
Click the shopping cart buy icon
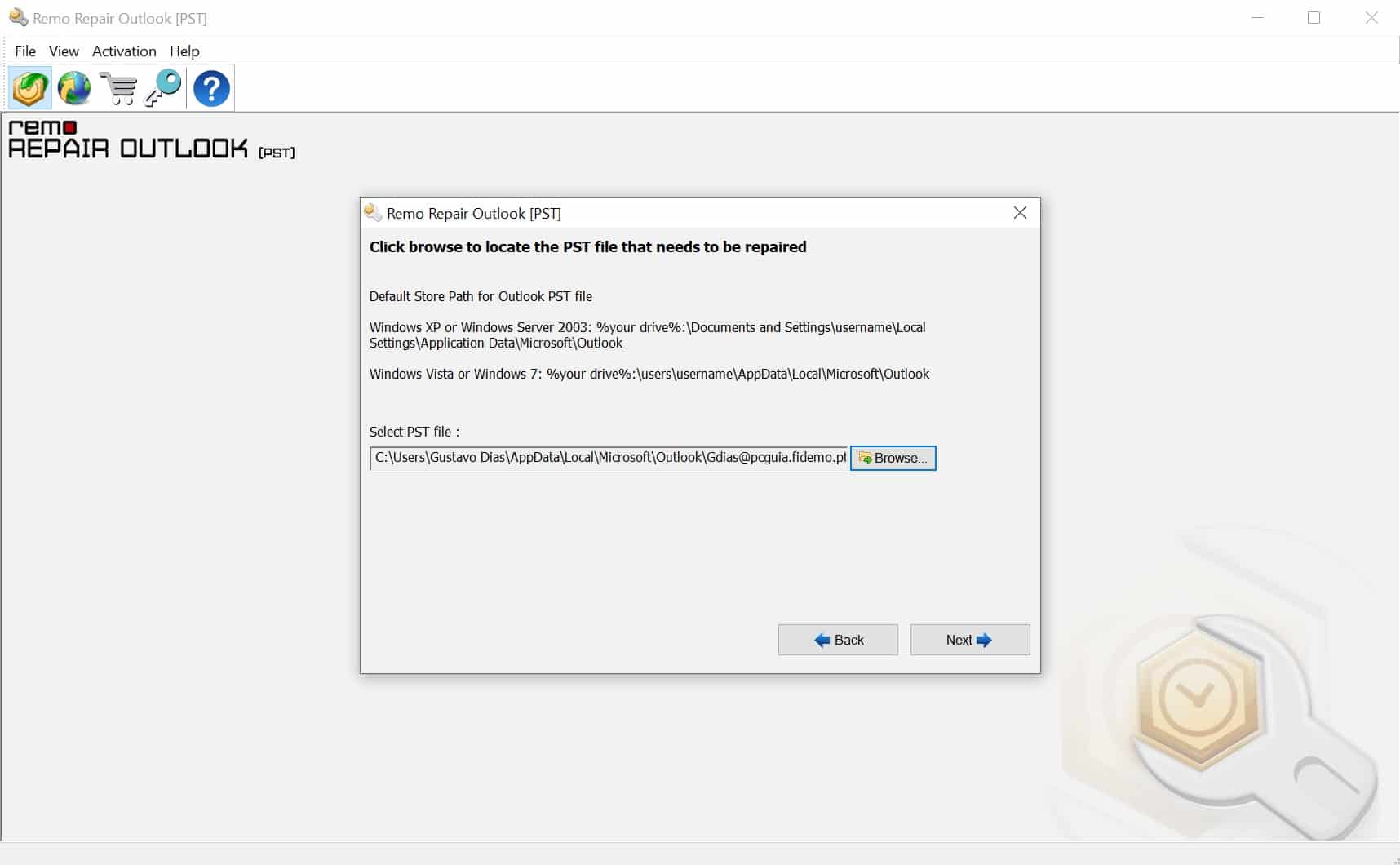[x=119, y=88]
